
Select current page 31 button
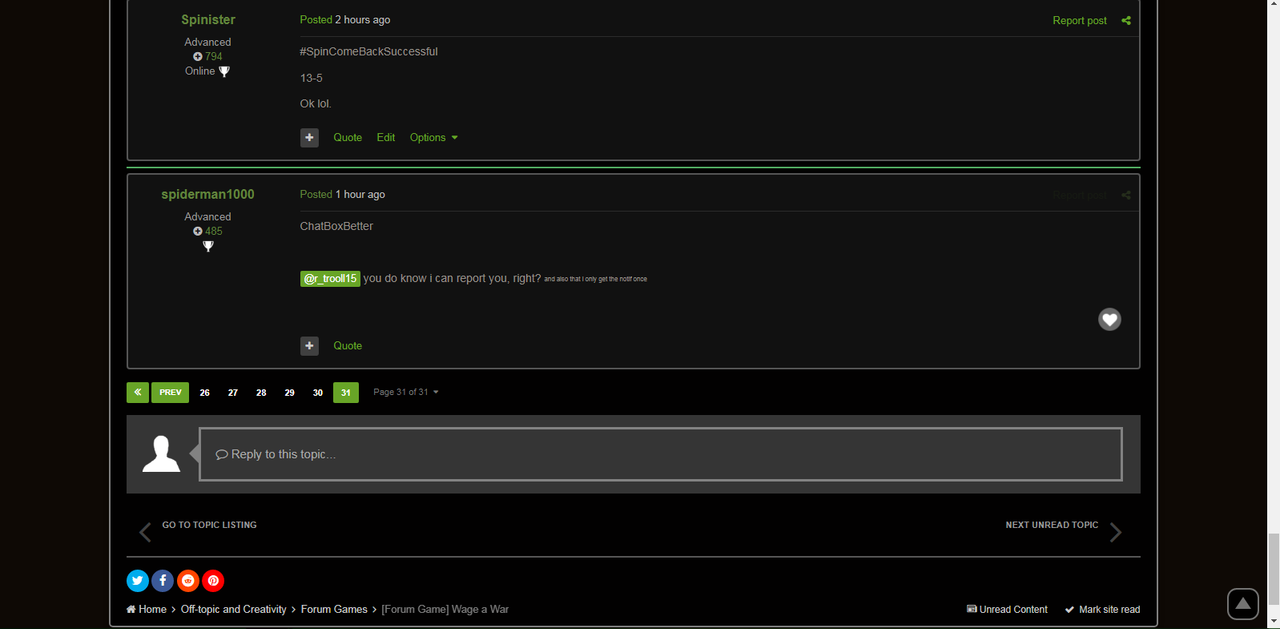tap(346, 393)
